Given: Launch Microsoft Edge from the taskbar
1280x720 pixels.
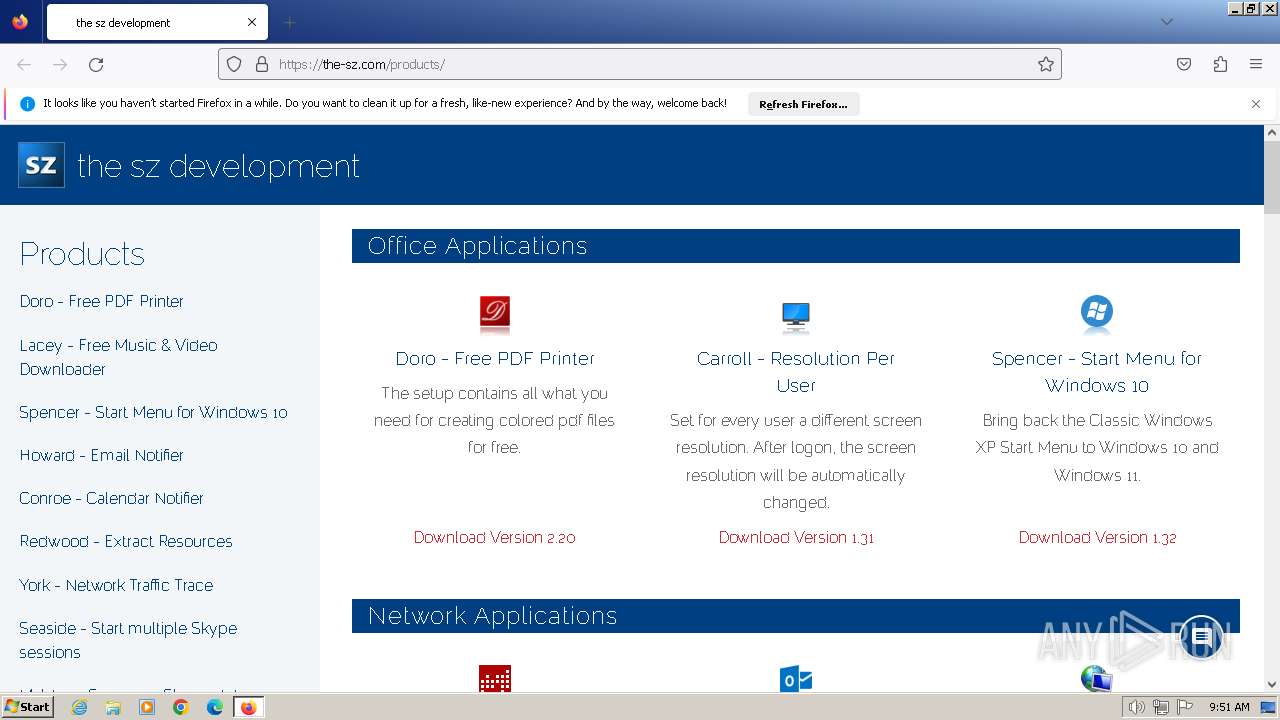Looking at the screenshot, I should [215, 707].
